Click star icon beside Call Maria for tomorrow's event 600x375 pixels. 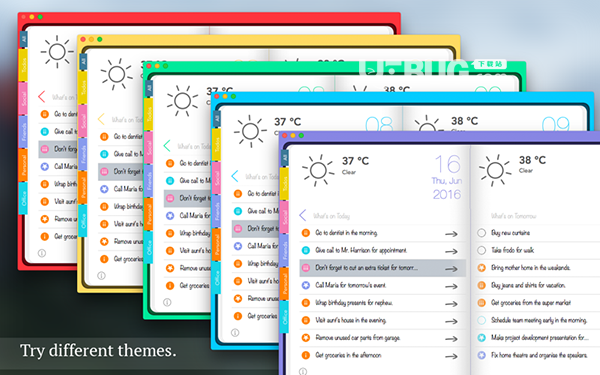point(305,285)
